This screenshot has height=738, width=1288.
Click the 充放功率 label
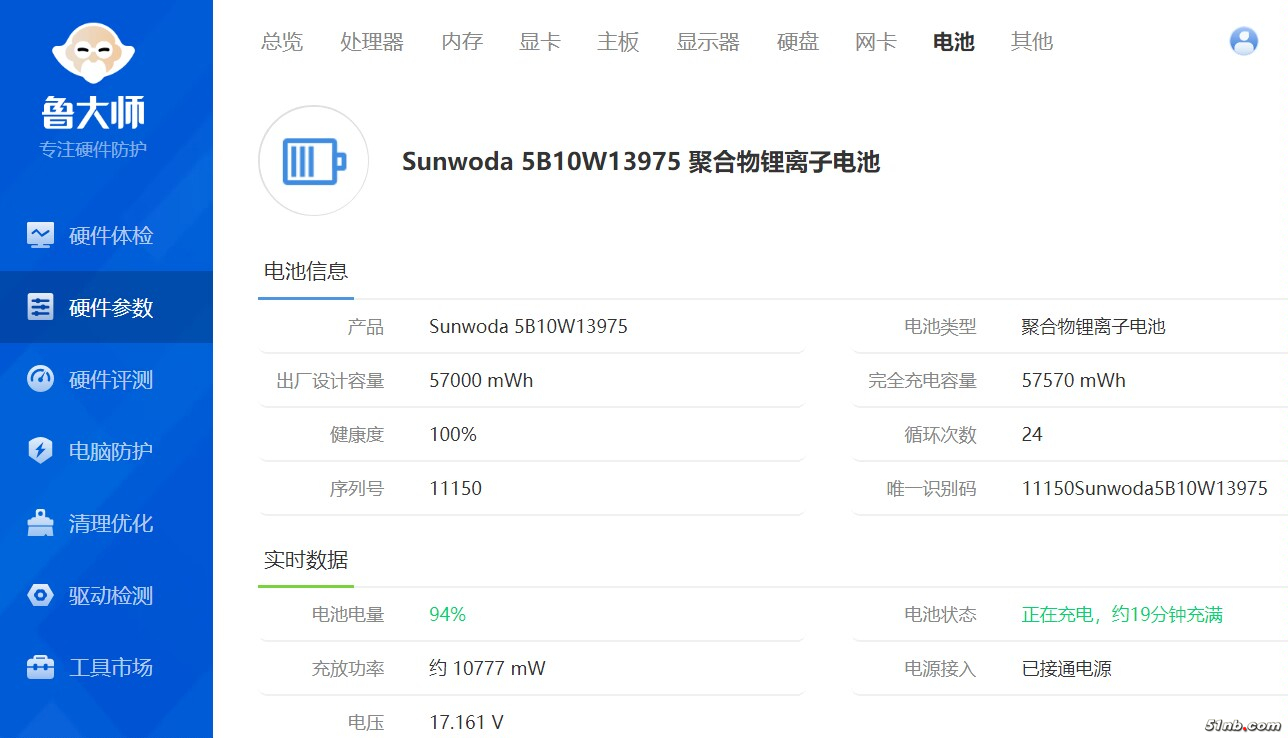coord(348,668)
